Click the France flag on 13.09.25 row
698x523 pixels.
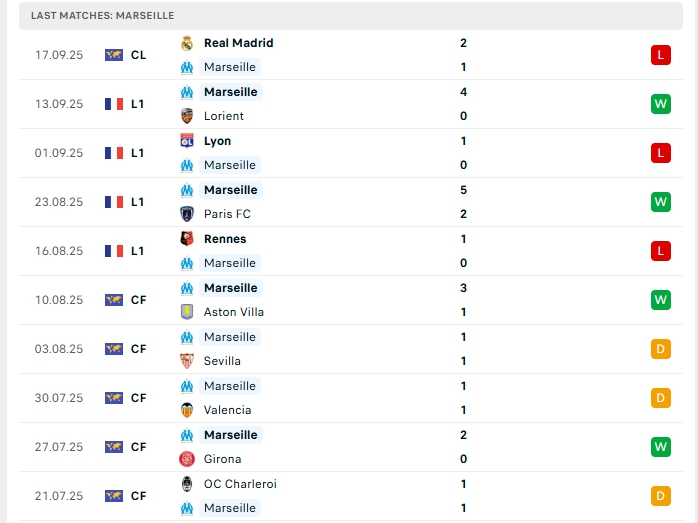pyautogui.click(x=114, y=104)
